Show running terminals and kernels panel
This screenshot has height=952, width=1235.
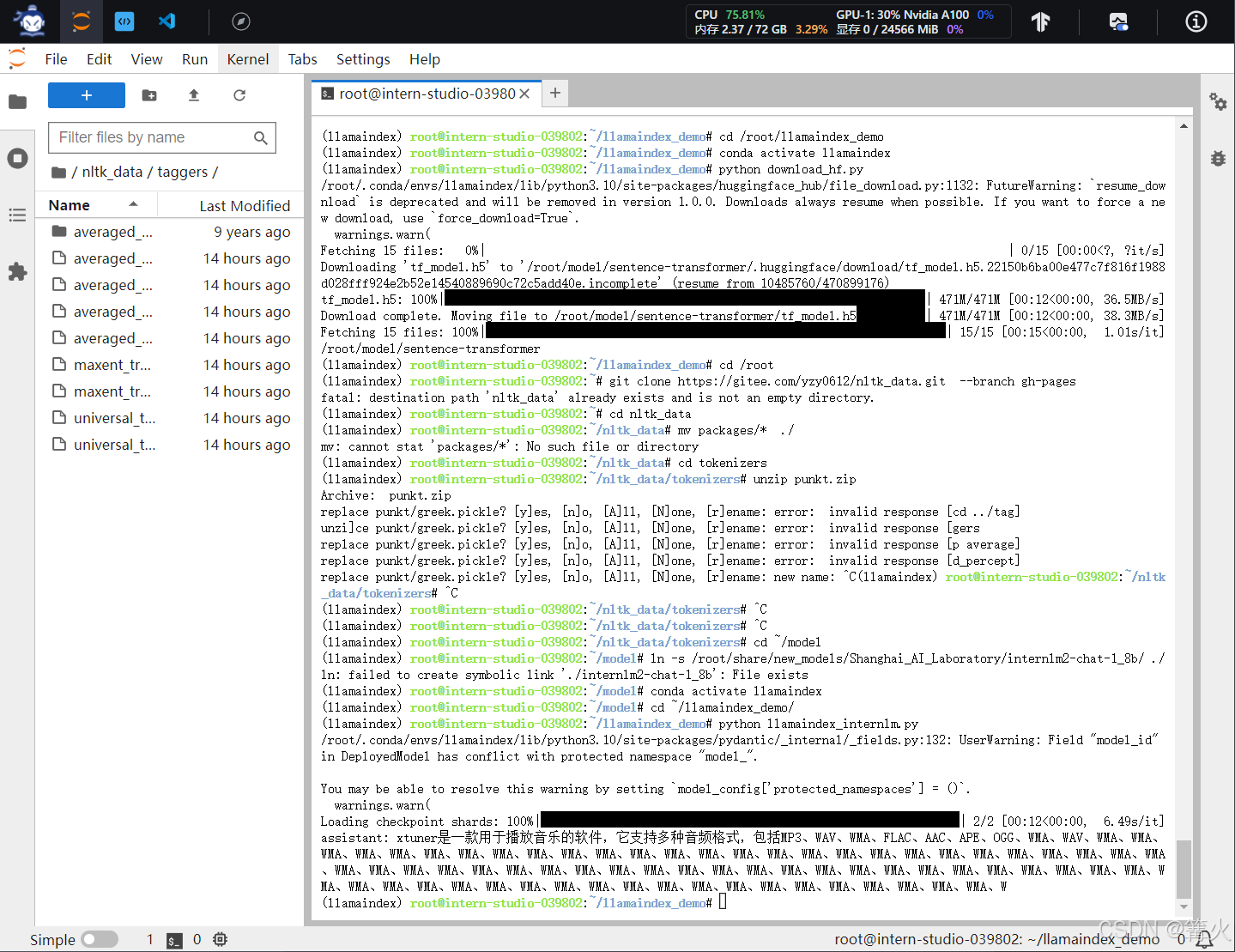point(17,158)
